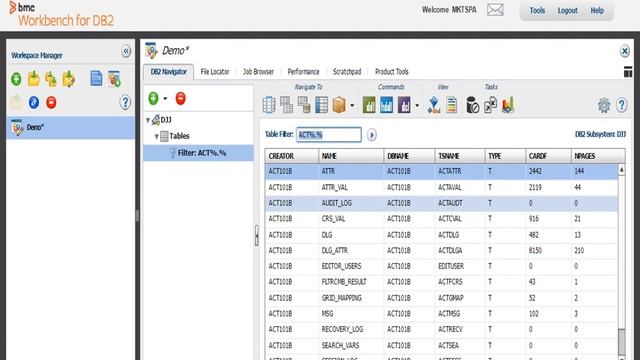The width and height of the screenshot is (640, 360).
Task: Click the orange package box icon
Action: pyautogui.click(x=339, y=105)
